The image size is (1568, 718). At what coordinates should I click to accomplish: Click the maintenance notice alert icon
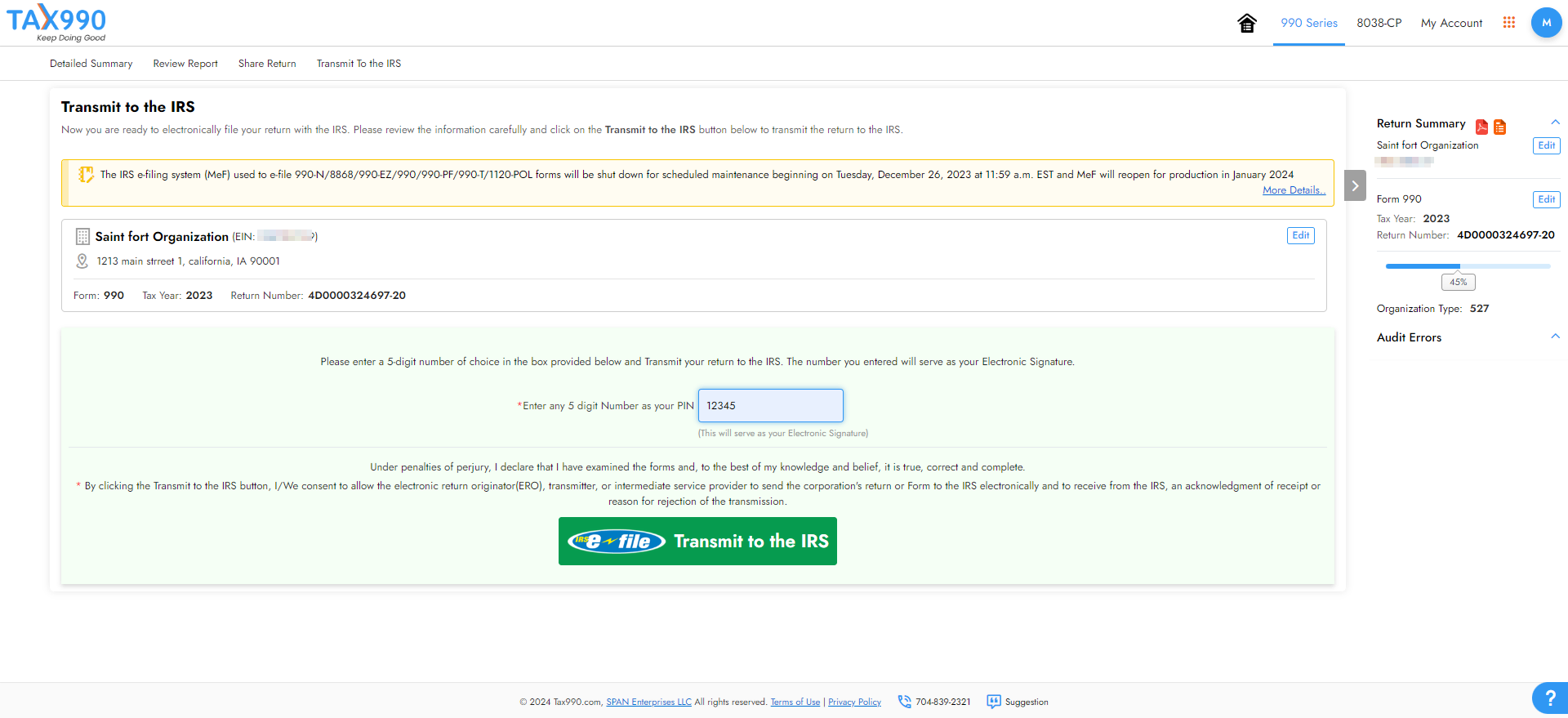click(x=86, y=175)
